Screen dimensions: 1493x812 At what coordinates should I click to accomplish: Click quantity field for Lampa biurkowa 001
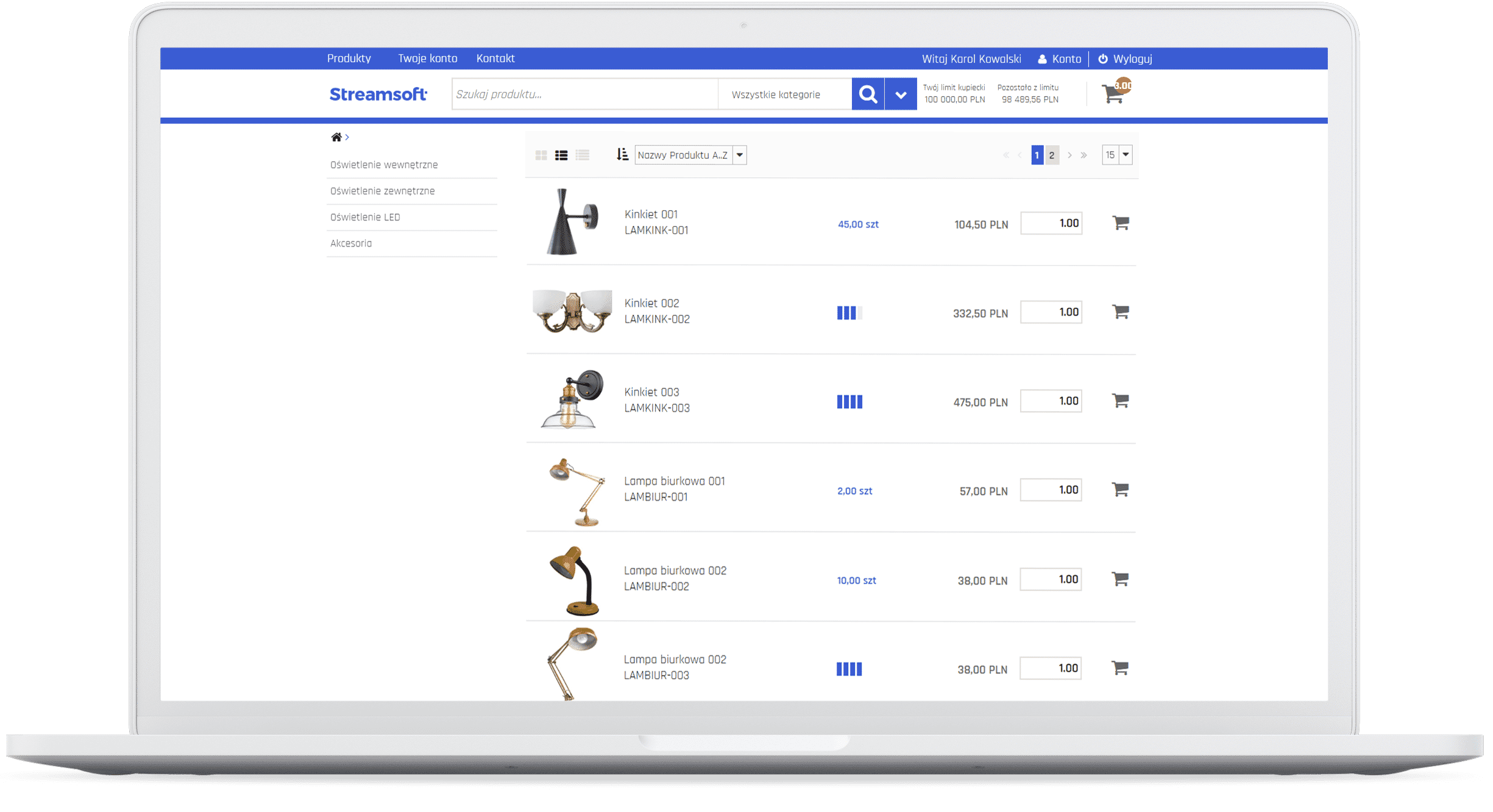click(x=1051, y=490)
